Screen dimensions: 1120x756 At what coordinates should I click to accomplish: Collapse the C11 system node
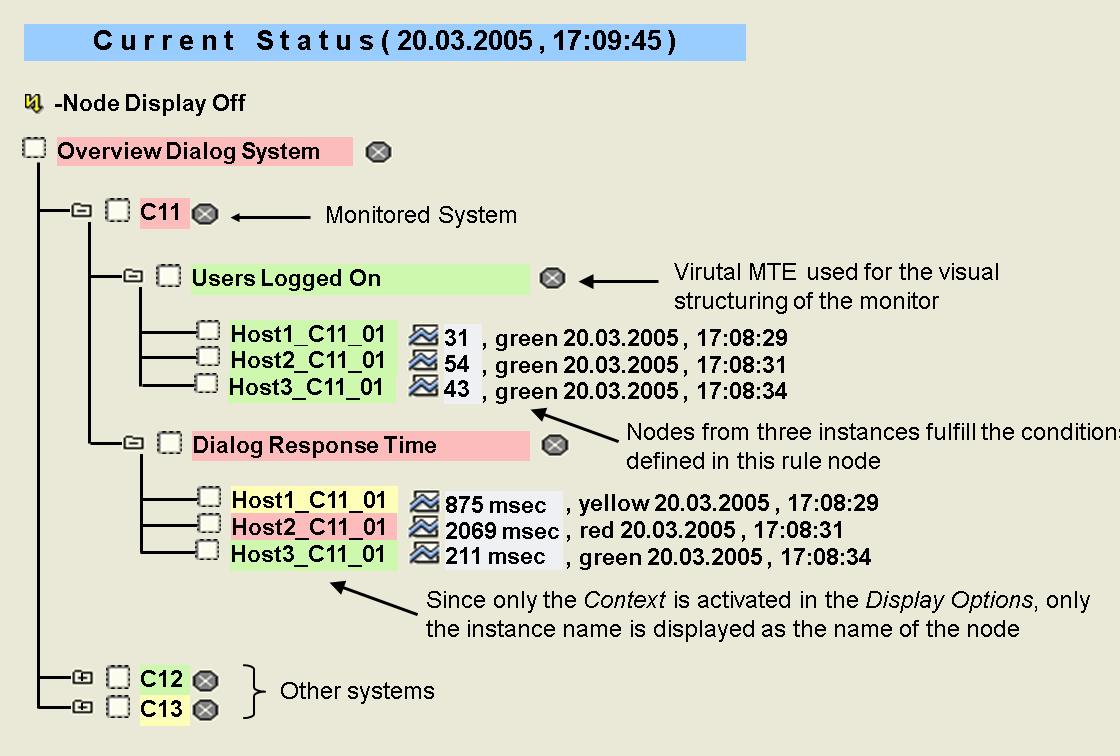tap(82, 211)
